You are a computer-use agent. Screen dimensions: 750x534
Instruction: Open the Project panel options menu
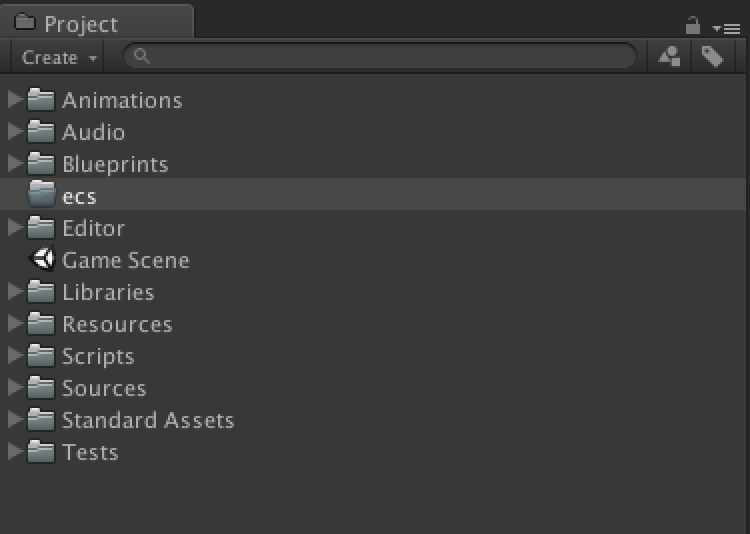coord(727,29)
